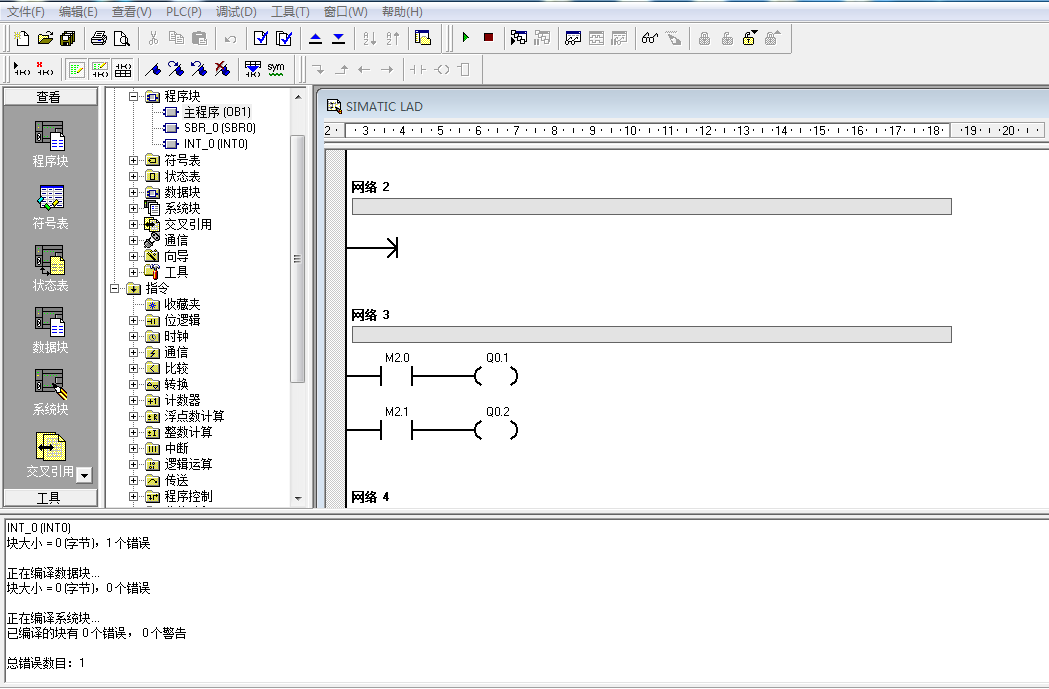Select INT_0 (INT0) in project tree
The width and height of the screenshot is (1049, 689).
pyautogui.click(x=215, y=144)
